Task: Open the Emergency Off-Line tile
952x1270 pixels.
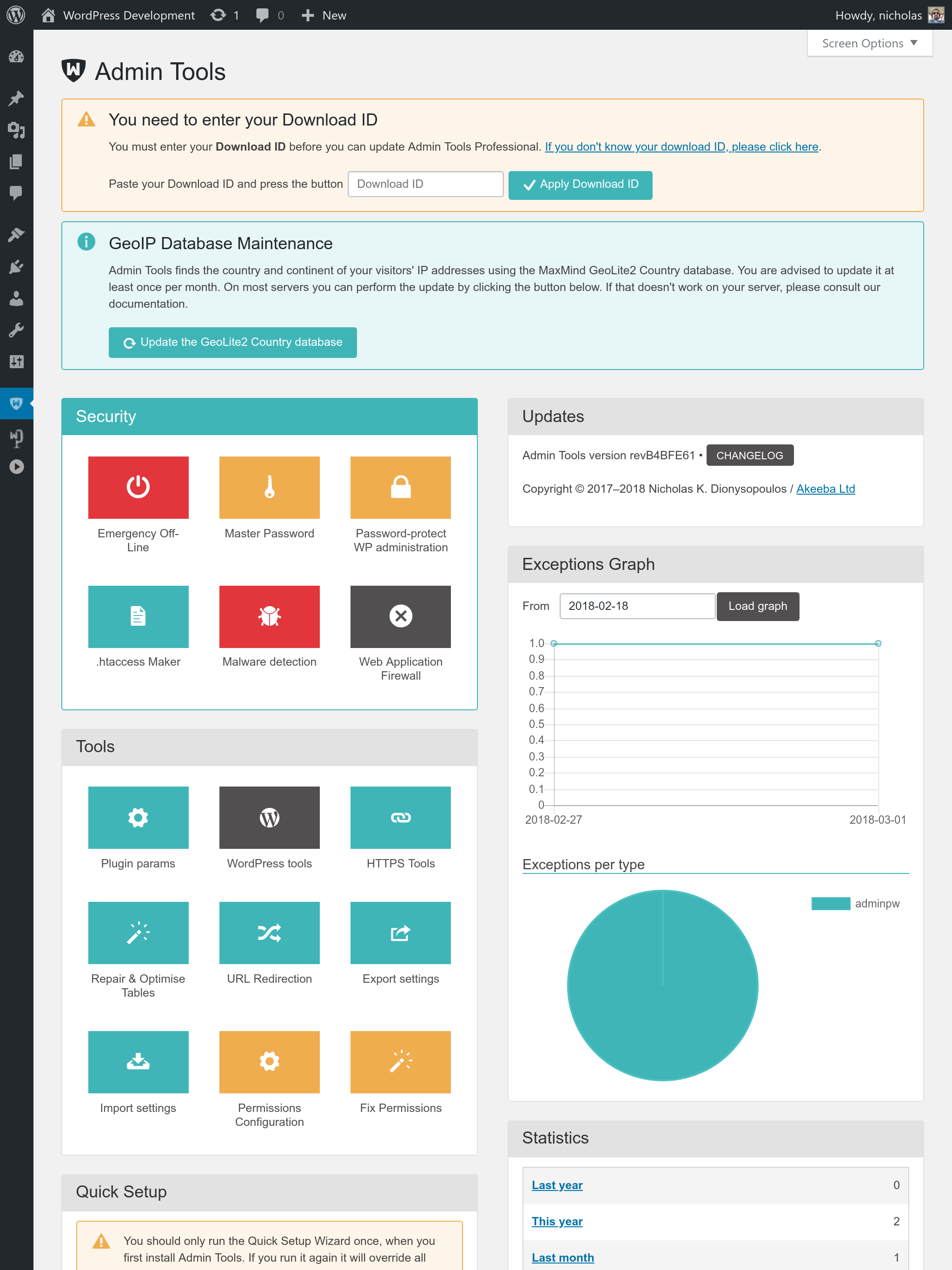Action: (138, 487)
